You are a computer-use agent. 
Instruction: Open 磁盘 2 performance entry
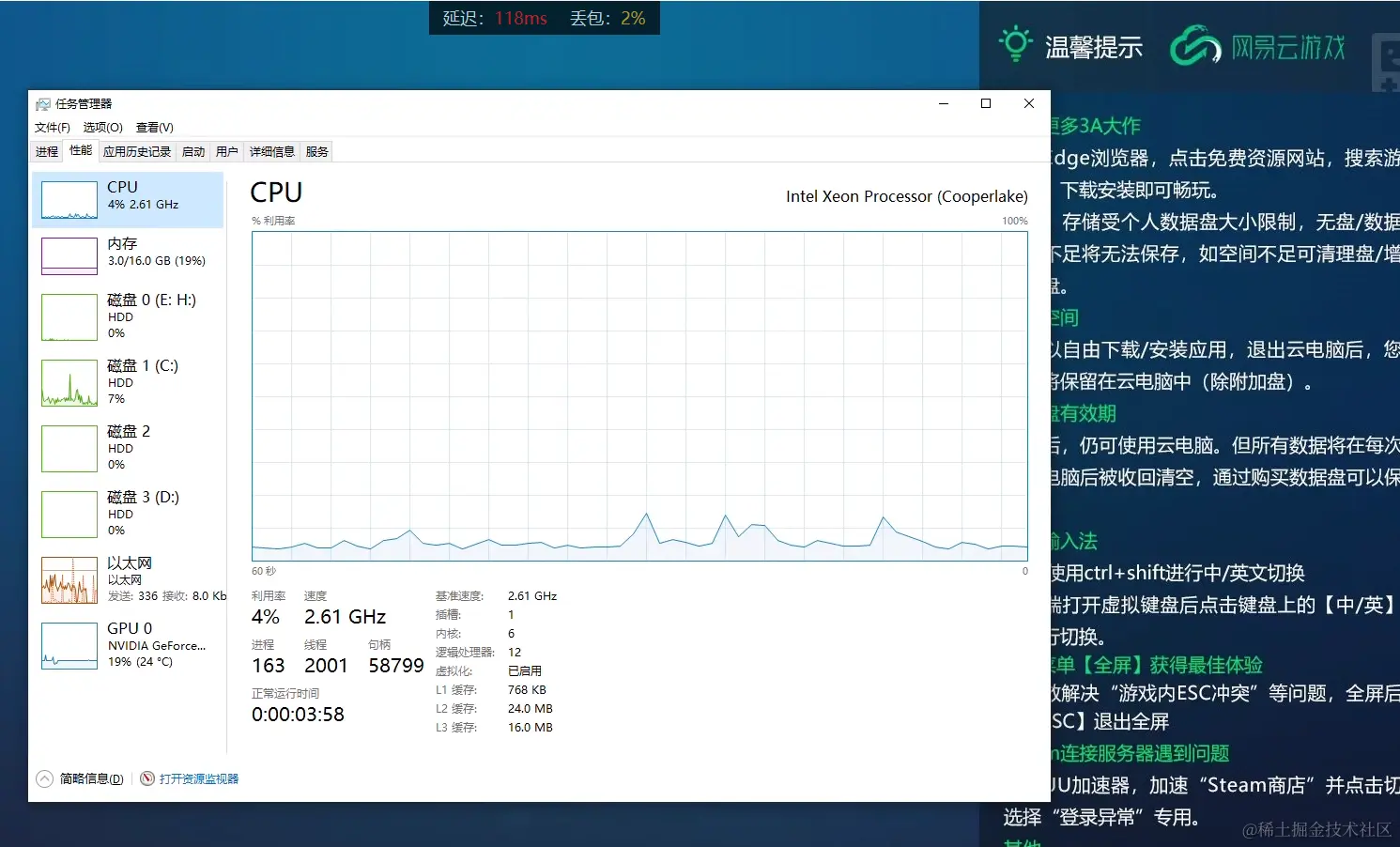(x=129, y=448)
